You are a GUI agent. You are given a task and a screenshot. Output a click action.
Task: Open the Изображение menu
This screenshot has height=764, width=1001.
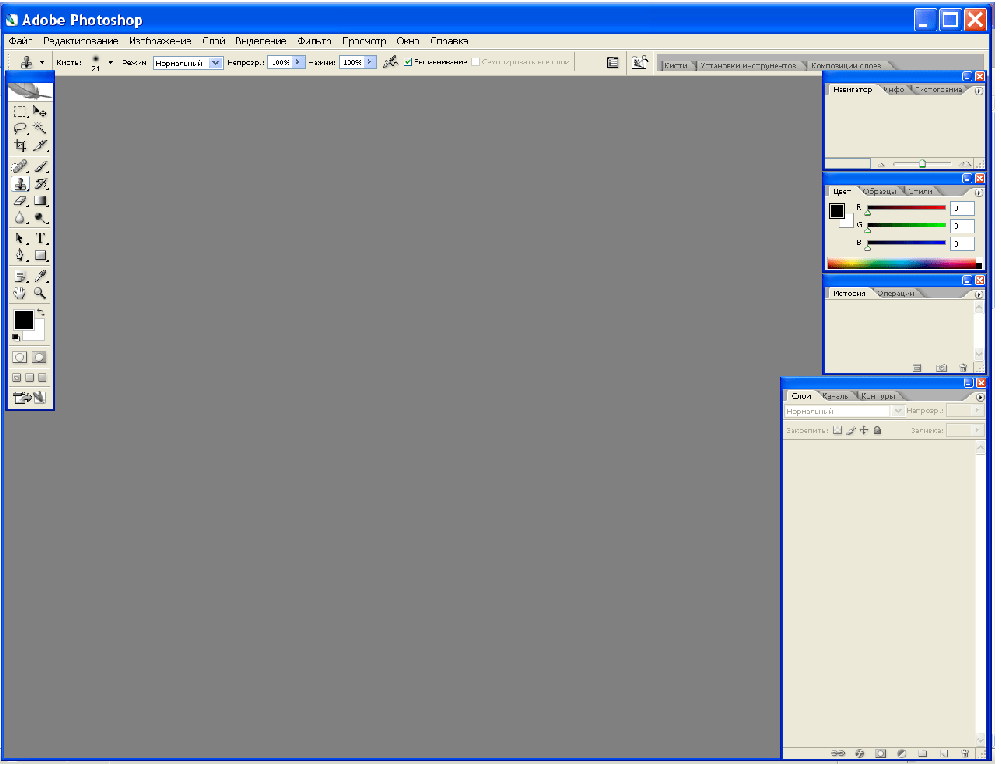(160, 41)
